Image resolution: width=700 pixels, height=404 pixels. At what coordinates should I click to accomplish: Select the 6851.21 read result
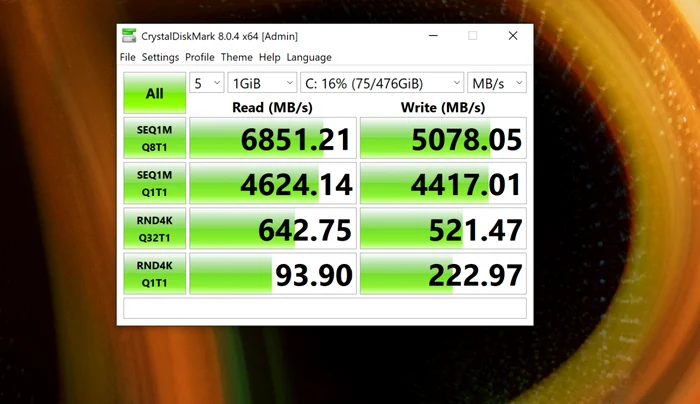[x=273, y=138]
